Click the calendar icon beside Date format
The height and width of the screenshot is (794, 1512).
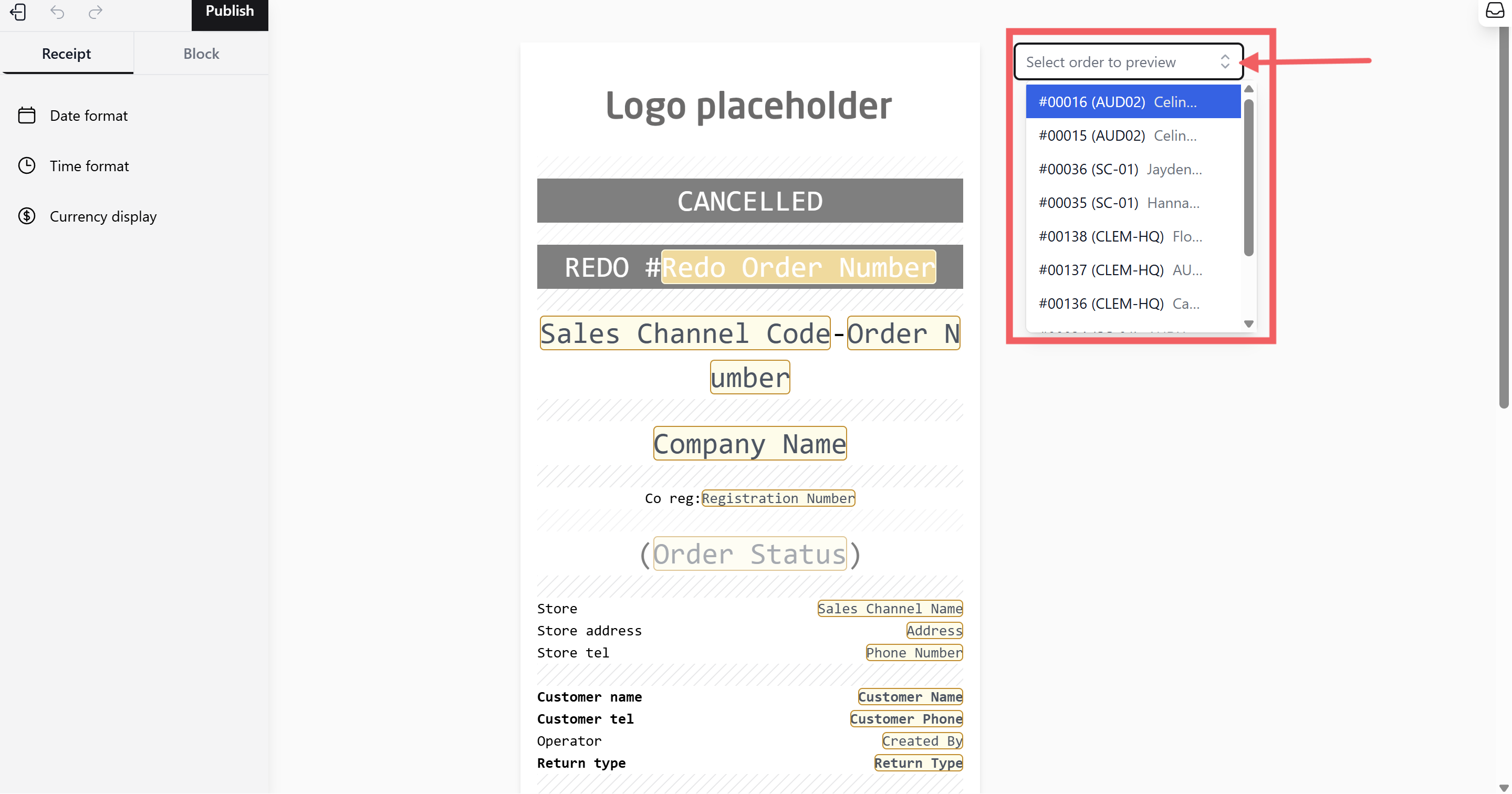pos(26,116)
